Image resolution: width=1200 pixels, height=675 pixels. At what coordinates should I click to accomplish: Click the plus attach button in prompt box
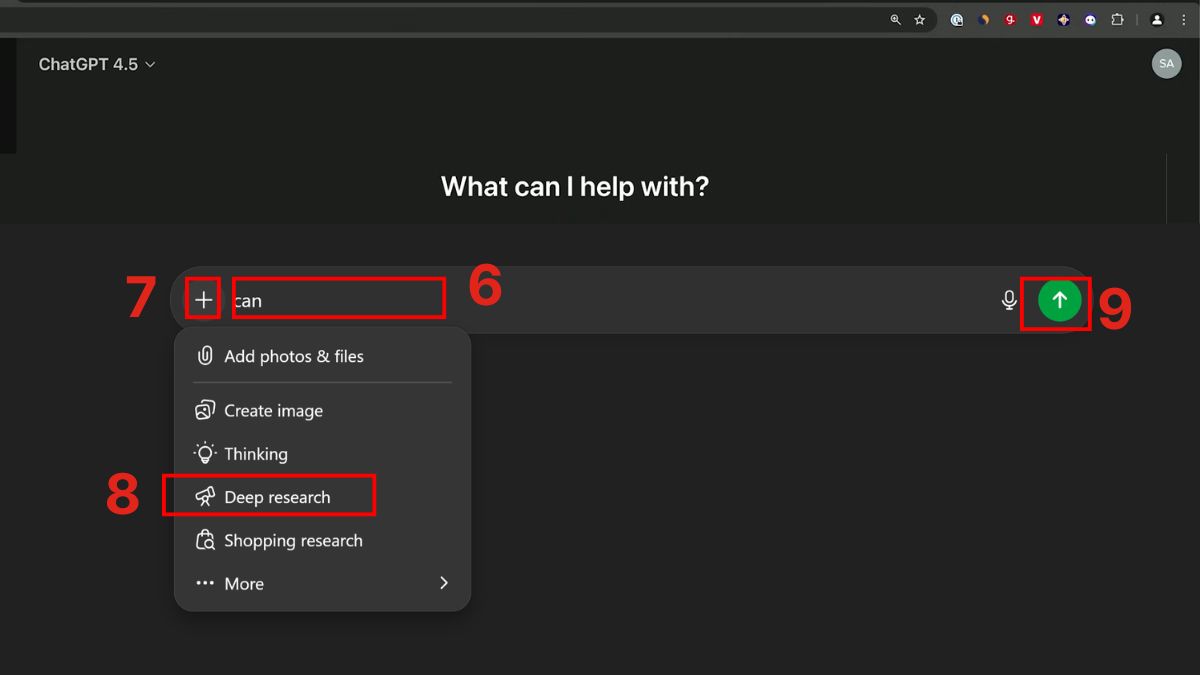coord(204,299)
